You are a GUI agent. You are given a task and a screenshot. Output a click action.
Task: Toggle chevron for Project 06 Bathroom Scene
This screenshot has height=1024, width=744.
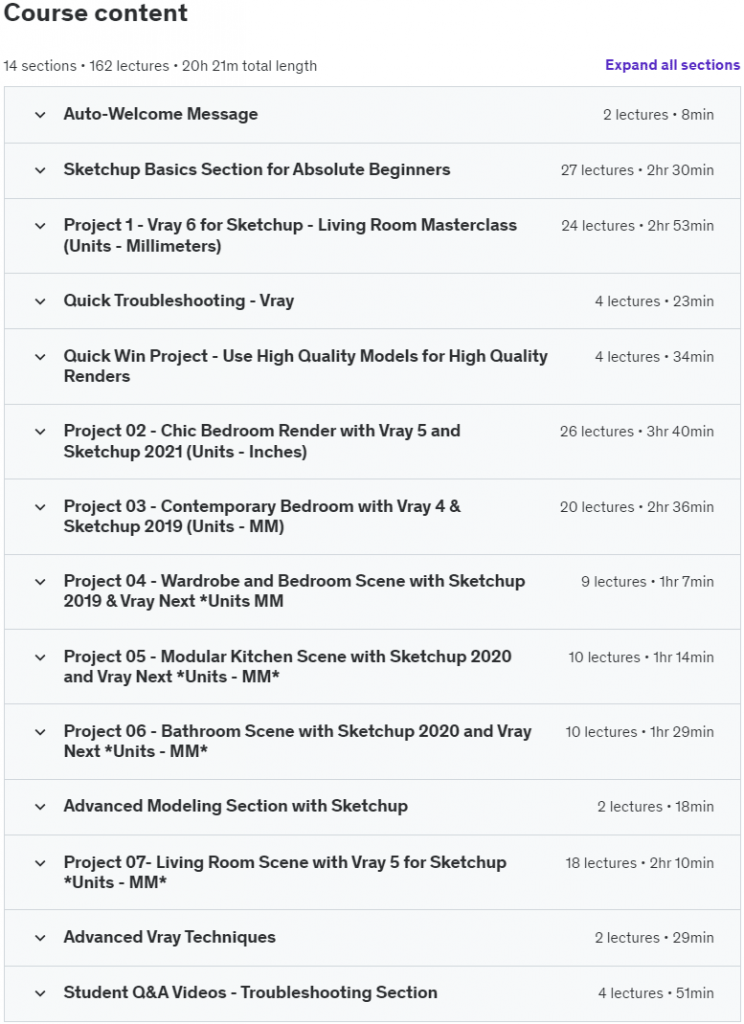(40, 732)
